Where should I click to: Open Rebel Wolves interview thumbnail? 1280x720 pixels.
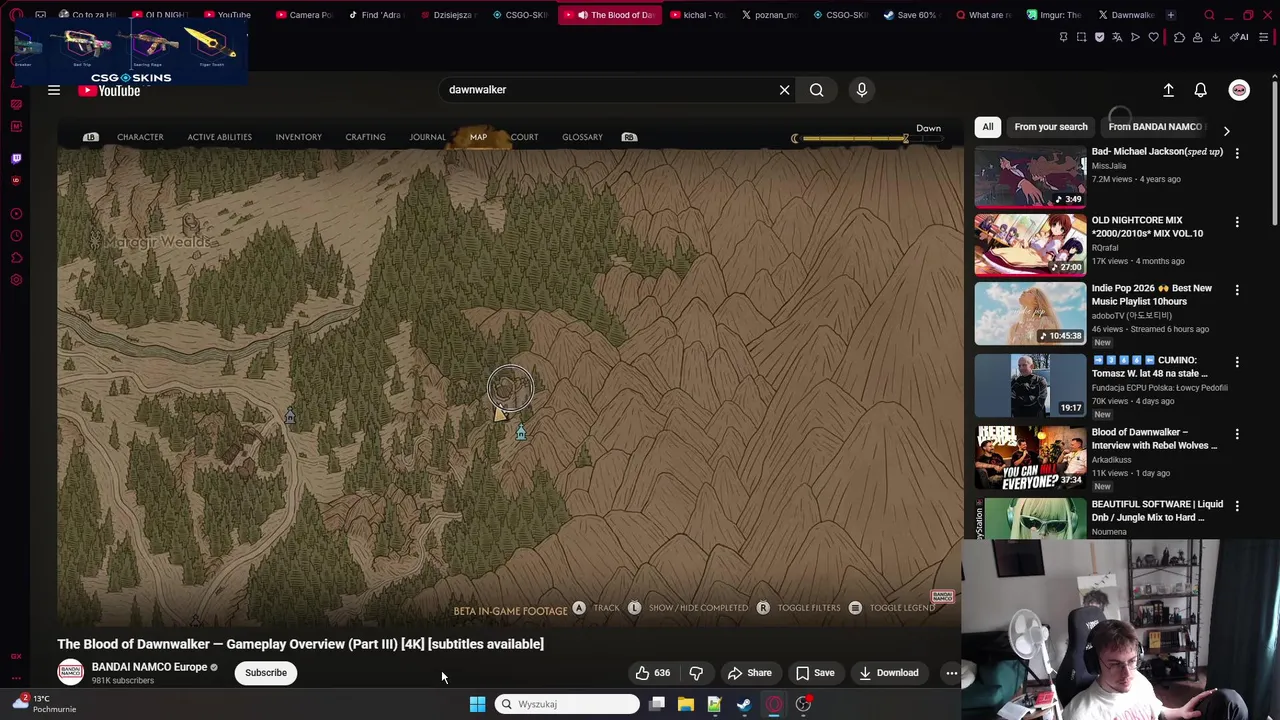click(1030, 457)
